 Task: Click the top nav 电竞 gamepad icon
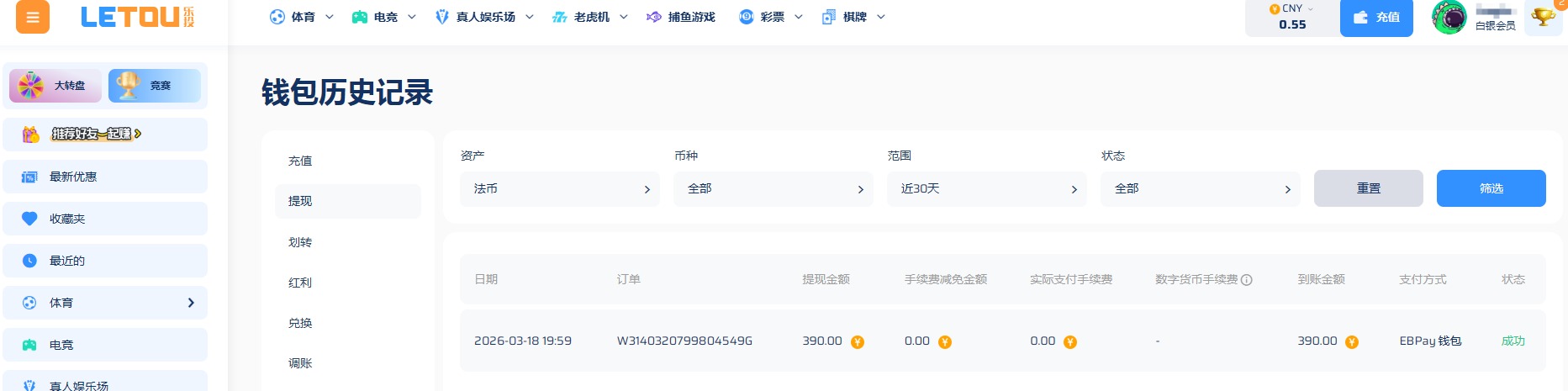point(360,17)
